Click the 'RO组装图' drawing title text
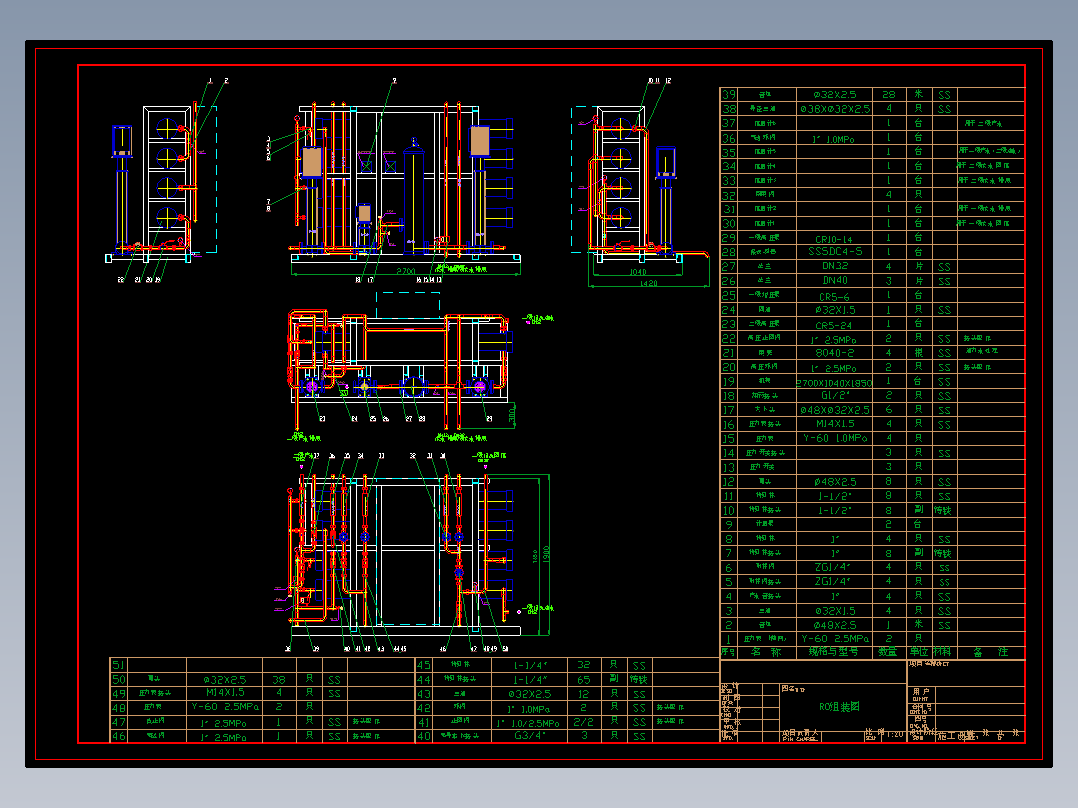 [x=839, y=707]
